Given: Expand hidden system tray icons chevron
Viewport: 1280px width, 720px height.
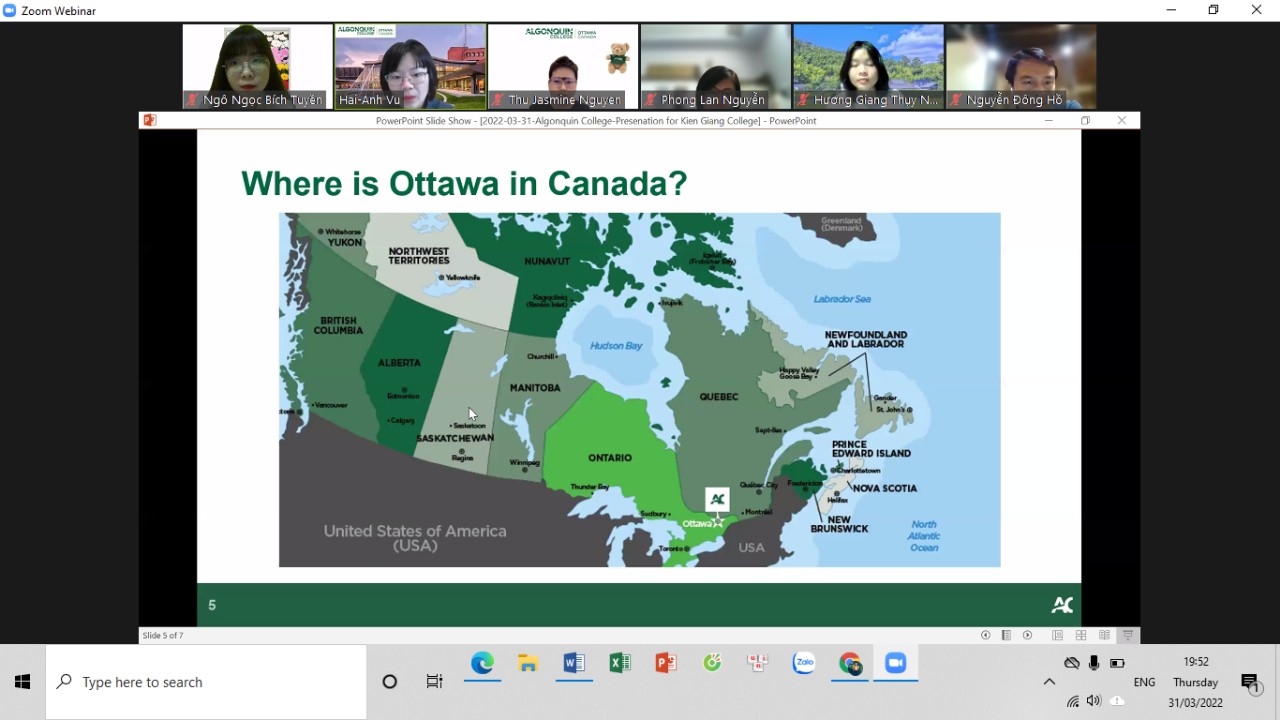Looking at the screenshot, I should [1049, 682].
